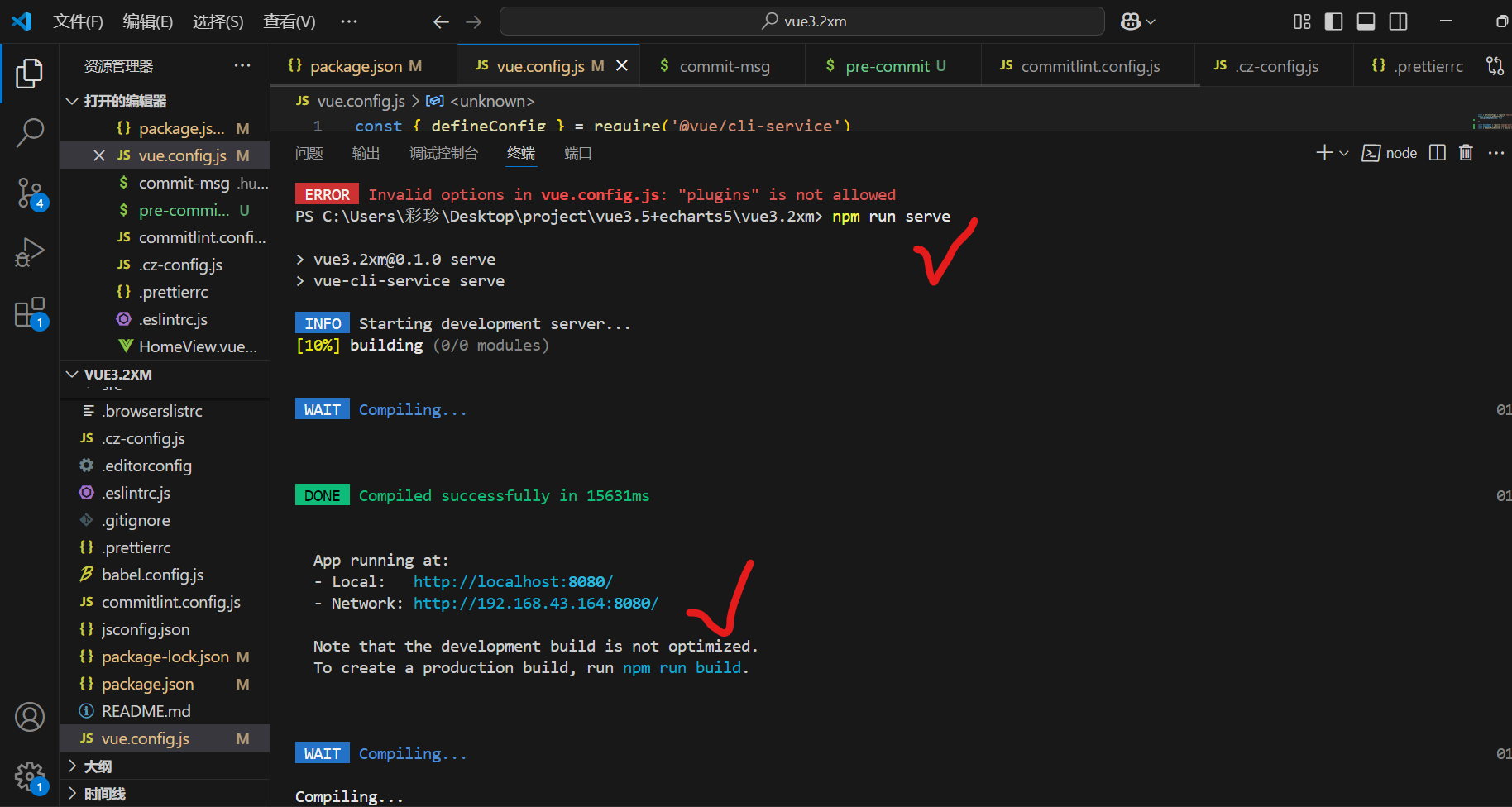This screenshot has height=807, width=1512.
Task: Toggle the Primary Side Bar visibility
Action: click(x=1333, y=21)
